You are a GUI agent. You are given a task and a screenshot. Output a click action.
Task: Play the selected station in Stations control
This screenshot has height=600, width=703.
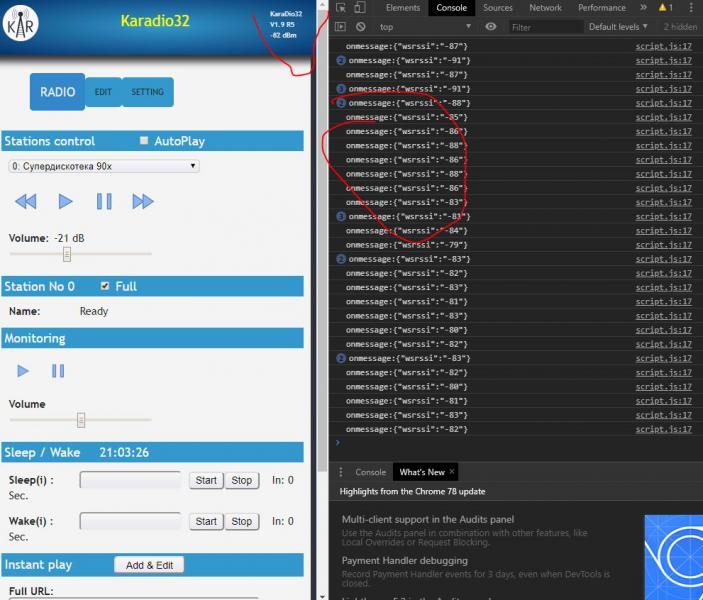point(65,202)
